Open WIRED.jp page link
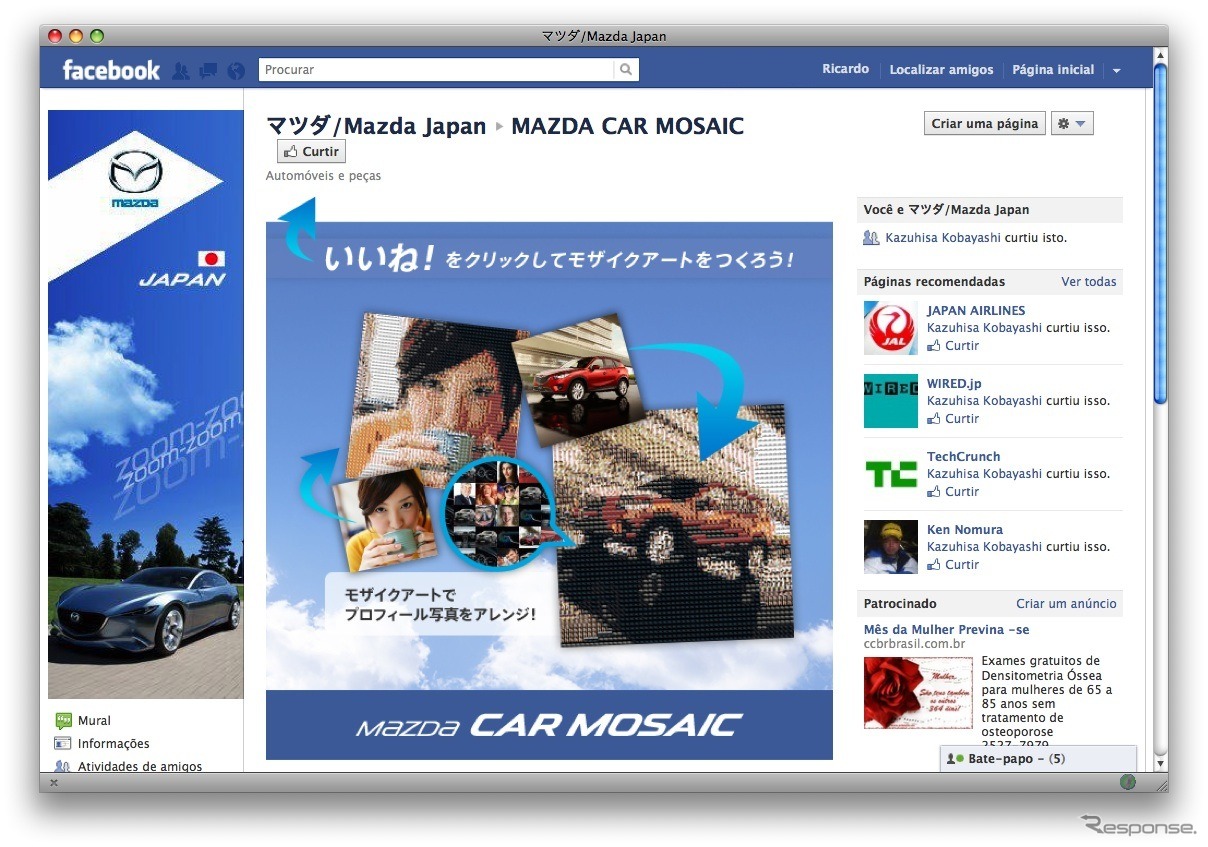The height and width of the screenshot is (847, 1208). pos(954,384)
